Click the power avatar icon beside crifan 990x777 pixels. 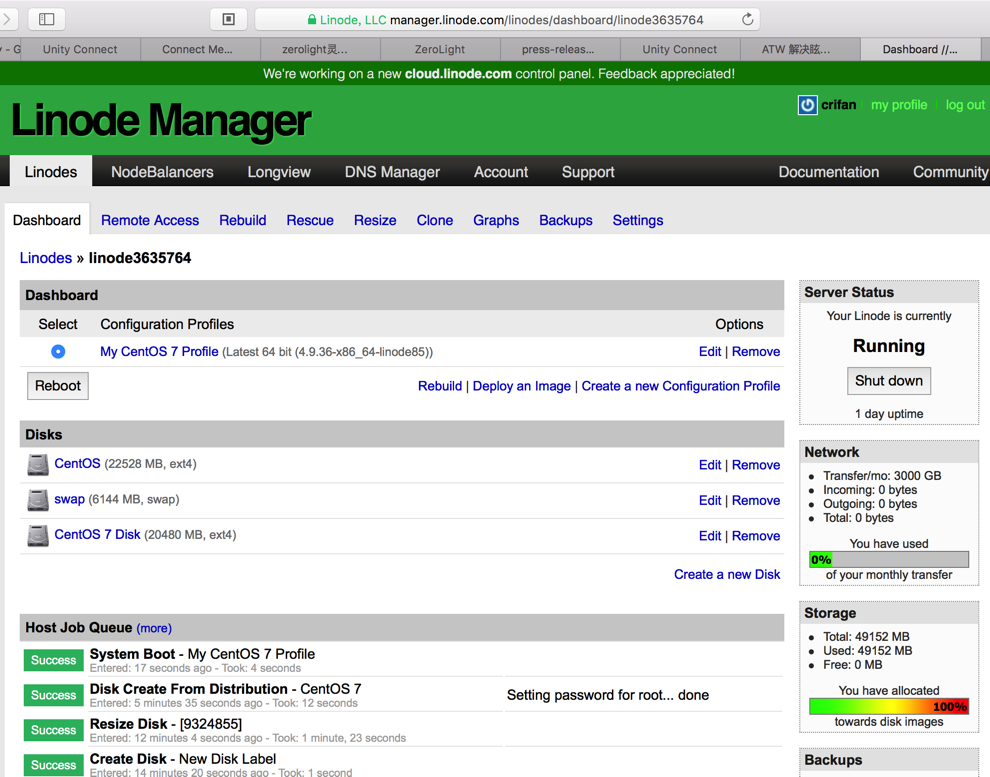pos(808,105)
